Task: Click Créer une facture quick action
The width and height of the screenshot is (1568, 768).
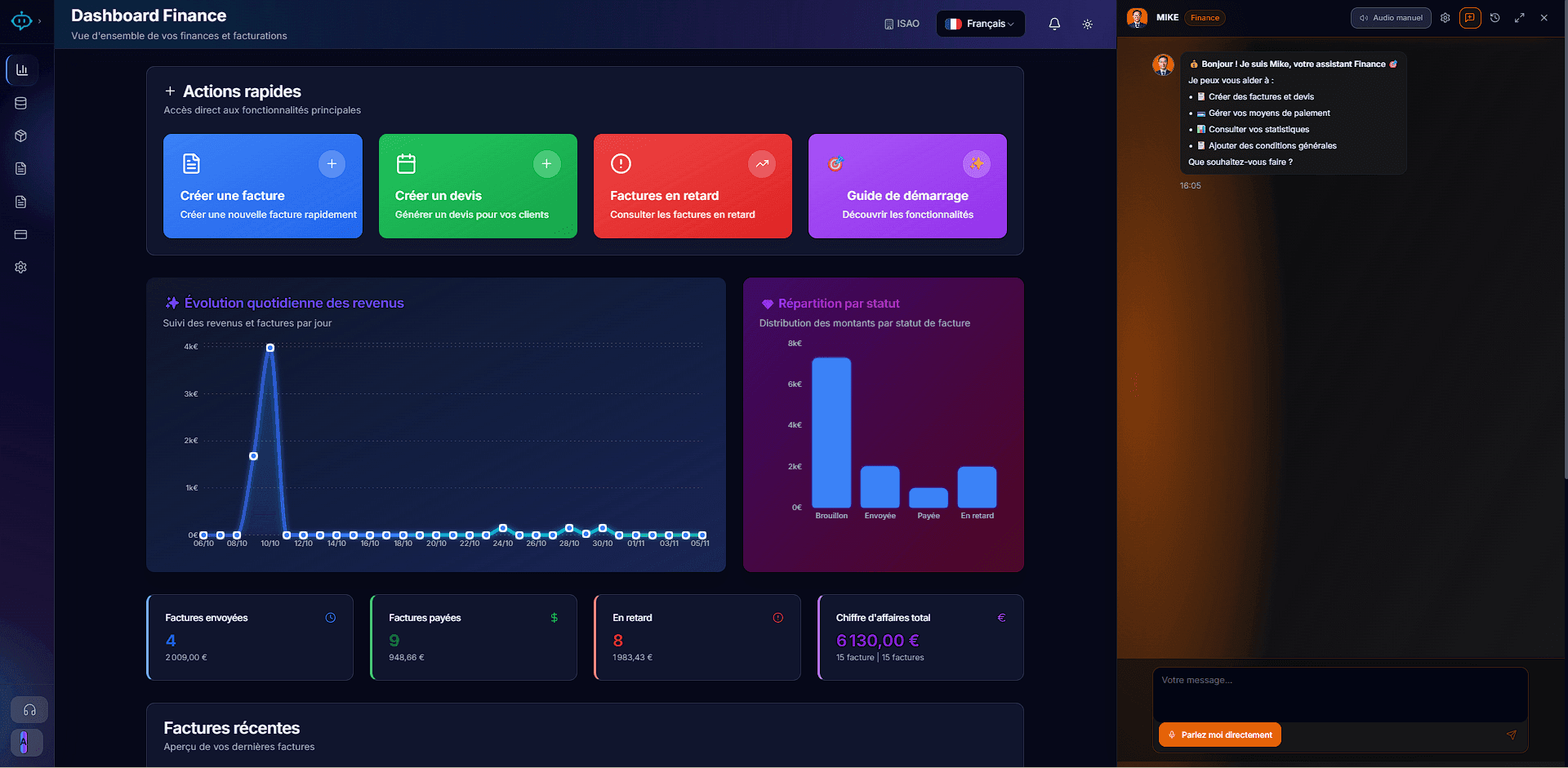Action: pyautogui.click(x=262, y=186)
